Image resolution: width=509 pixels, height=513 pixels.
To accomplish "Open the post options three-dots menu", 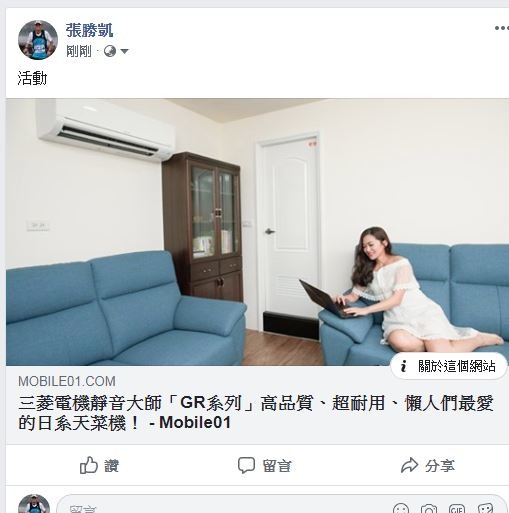I will coord(502,28).
